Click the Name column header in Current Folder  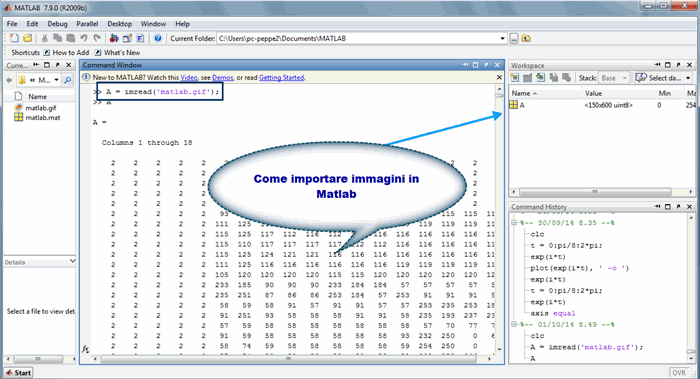click(38, 96)
